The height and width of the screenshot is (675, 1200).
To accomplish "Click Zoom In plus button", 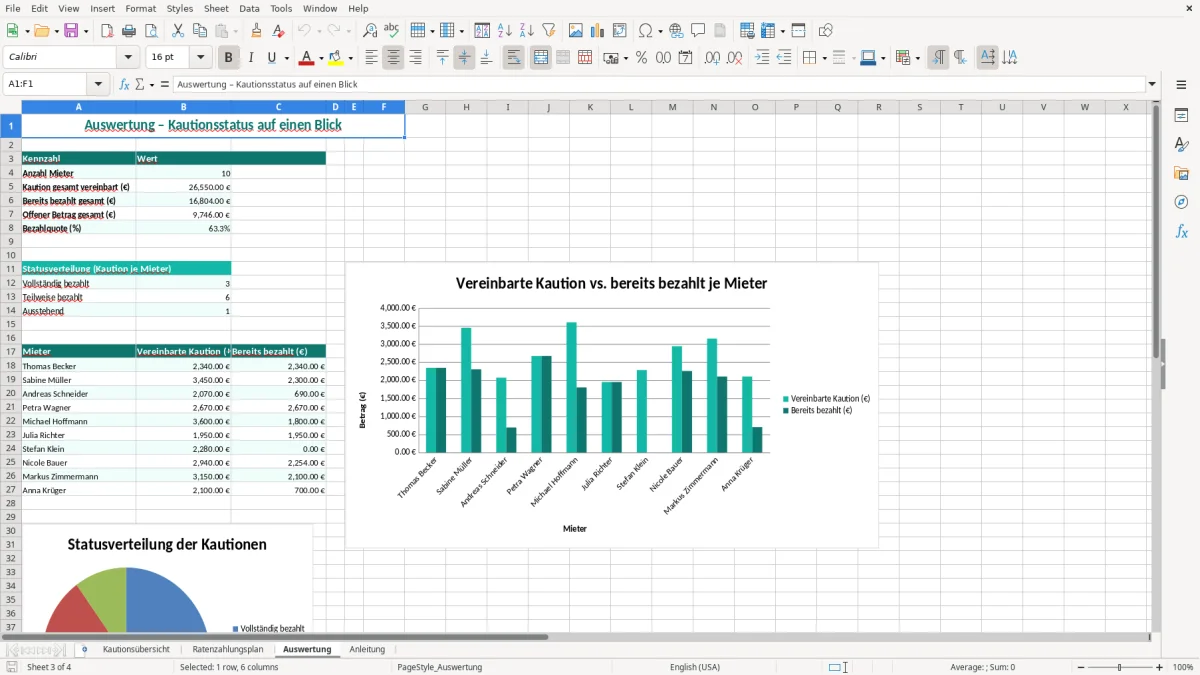I will [x=1160, y=667].
